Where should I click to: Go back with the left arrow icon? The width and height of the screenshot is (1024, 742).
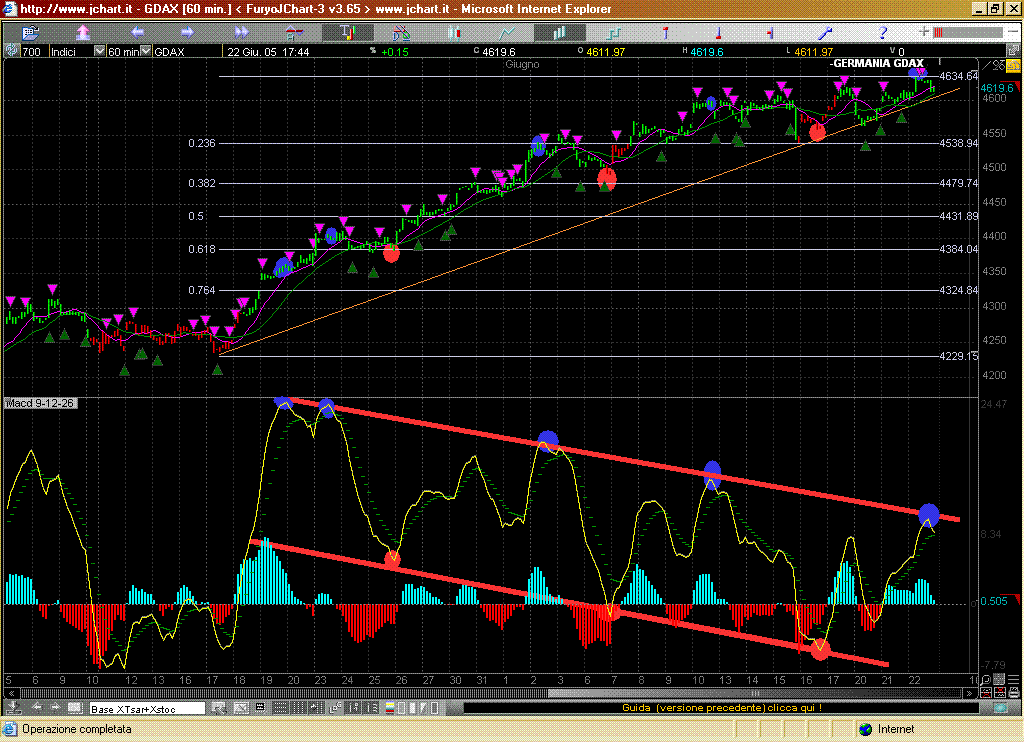[x=137, y=33]
